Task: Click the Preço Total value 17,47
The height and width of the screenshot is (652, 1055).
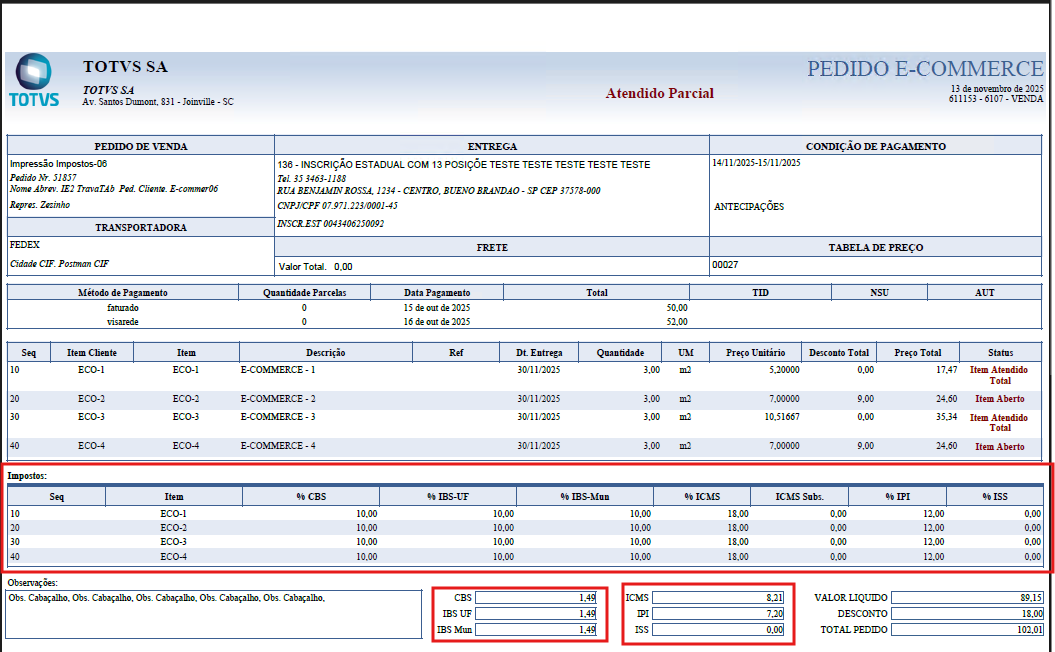Action: coord(946,369)
